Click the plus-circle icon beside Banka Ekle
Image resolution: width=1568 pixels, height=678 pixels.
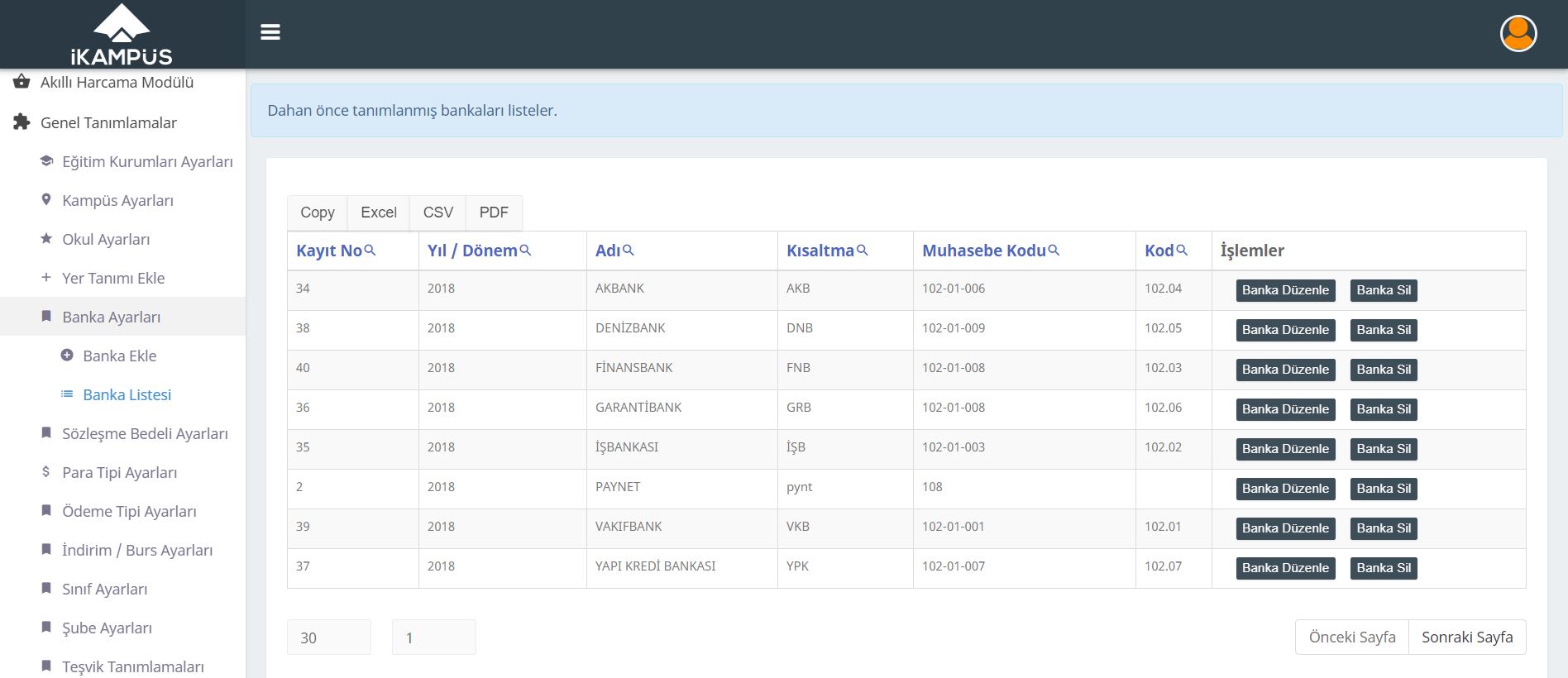67,355
